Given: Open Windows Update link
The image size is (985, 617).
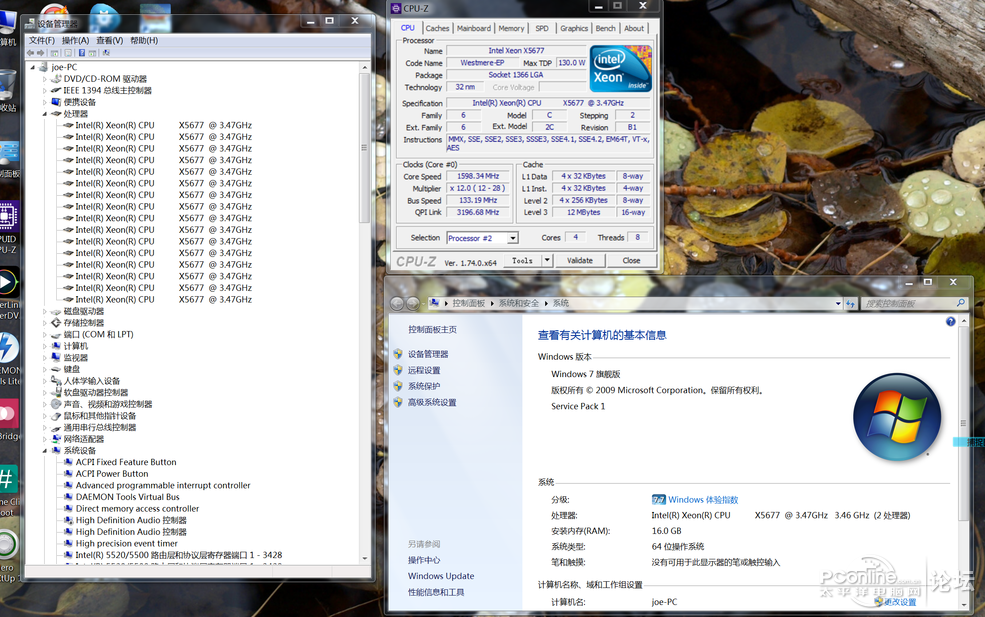Looking at the screenshot, I should click(x=441, y=576).
